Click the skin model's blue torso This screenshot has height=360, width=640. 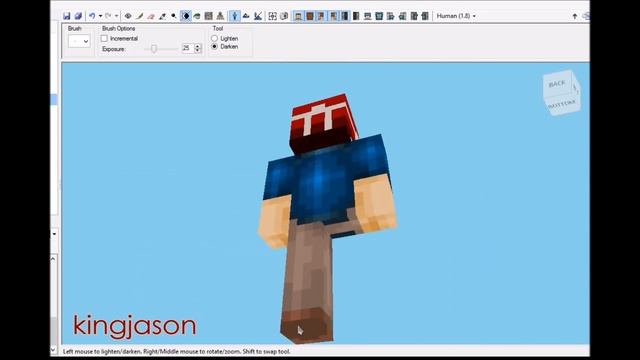pos(322,184)
